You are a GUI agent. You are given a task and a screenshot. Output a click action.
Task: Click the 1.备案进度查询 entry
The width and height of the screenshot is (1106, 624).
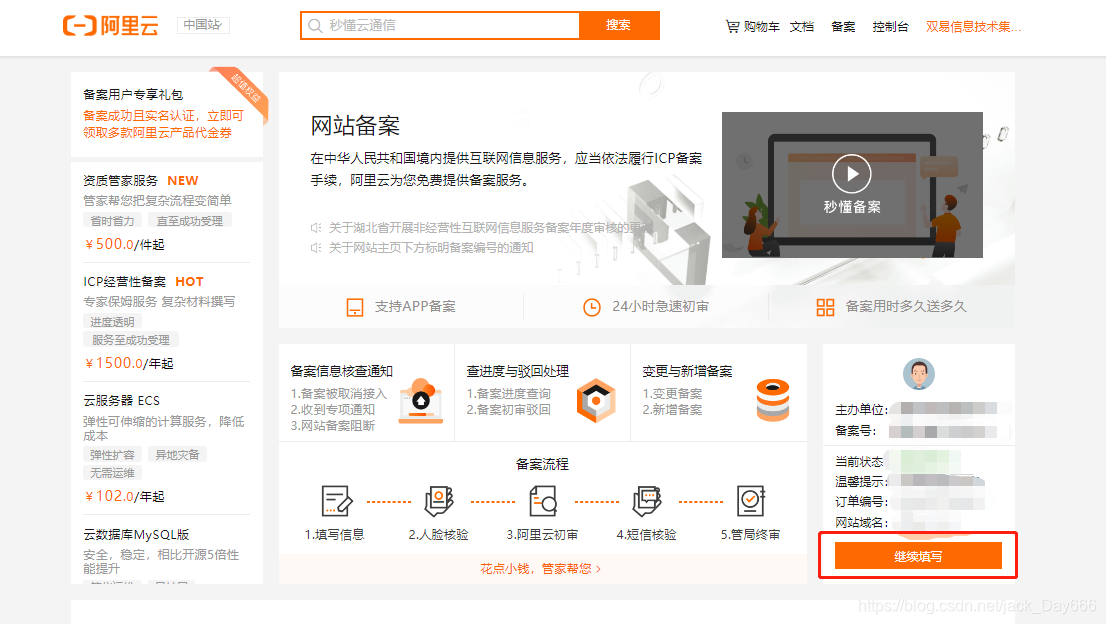pos(508,393)
